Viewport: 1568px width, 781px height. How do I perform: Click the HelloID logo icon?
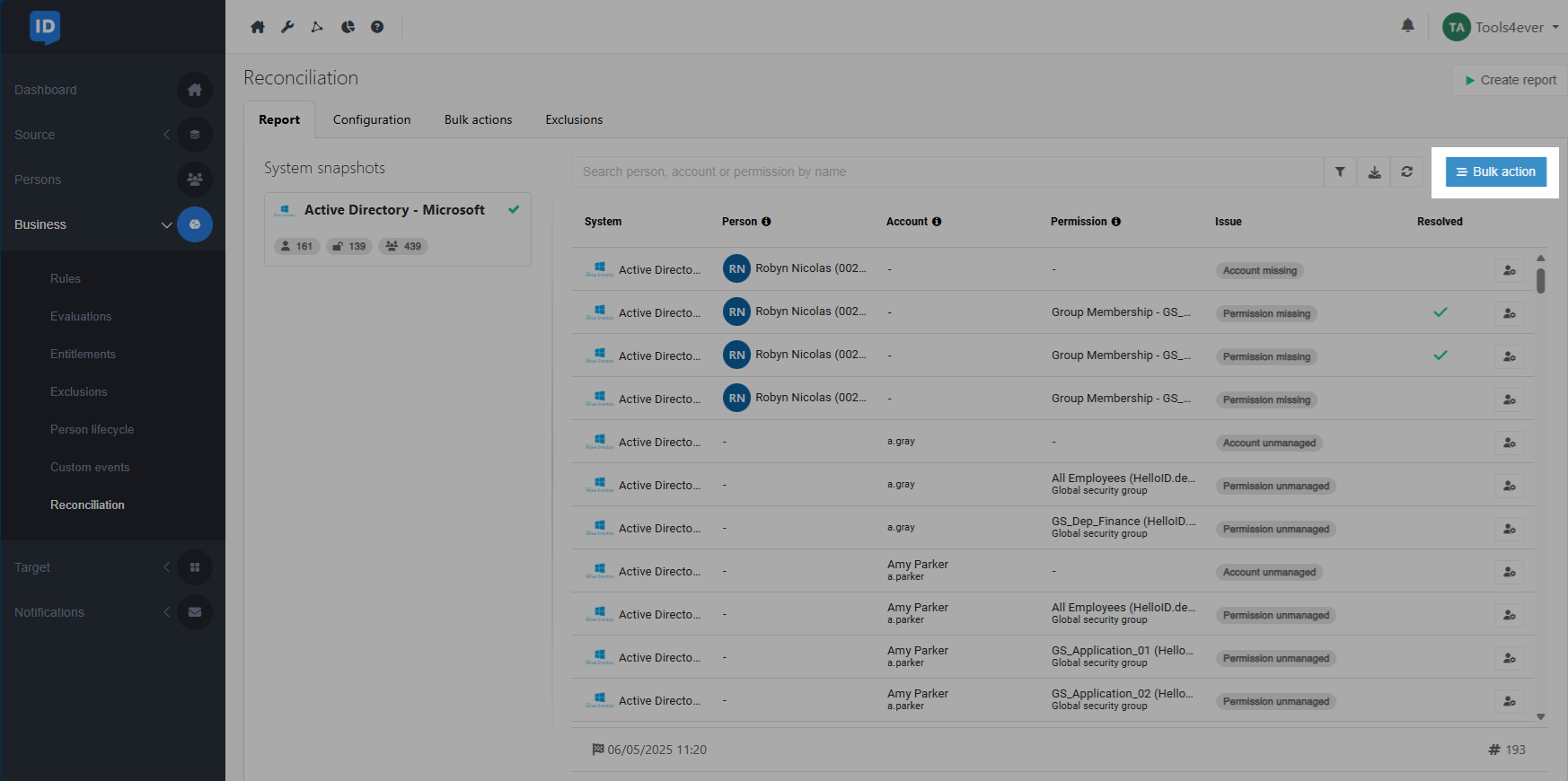tap(45, 27)
